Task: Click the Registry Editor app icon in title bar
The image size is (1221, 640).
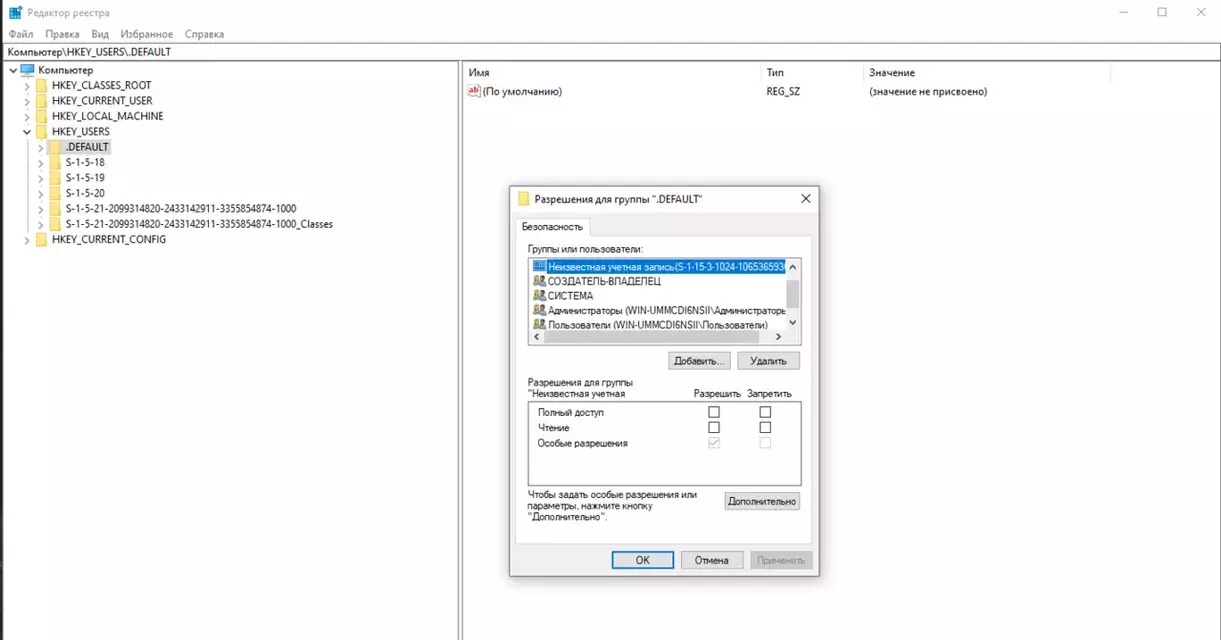Action: 15,13
